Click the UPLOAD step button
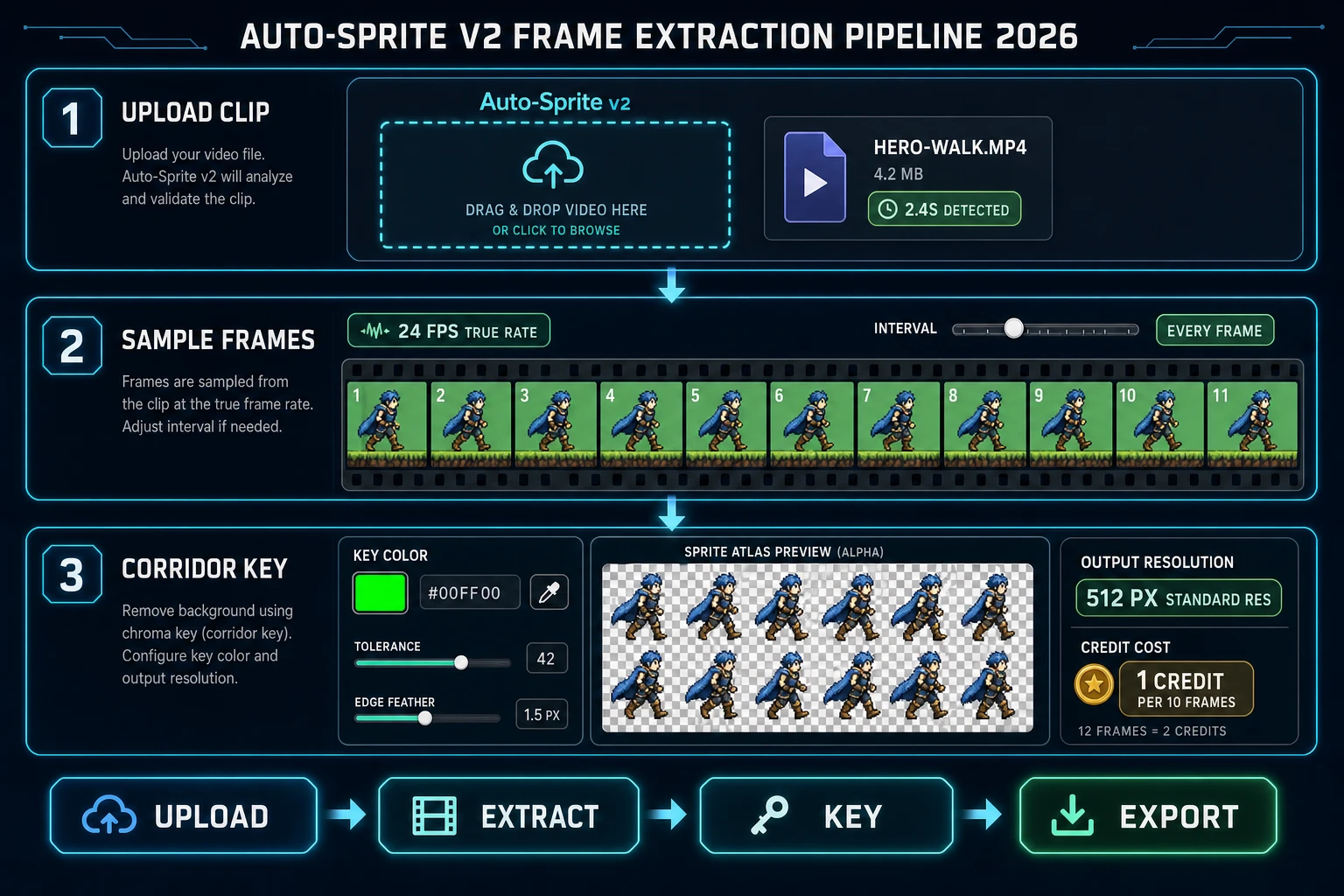Viewport: 1344px width, 896px height. [184, 815]
